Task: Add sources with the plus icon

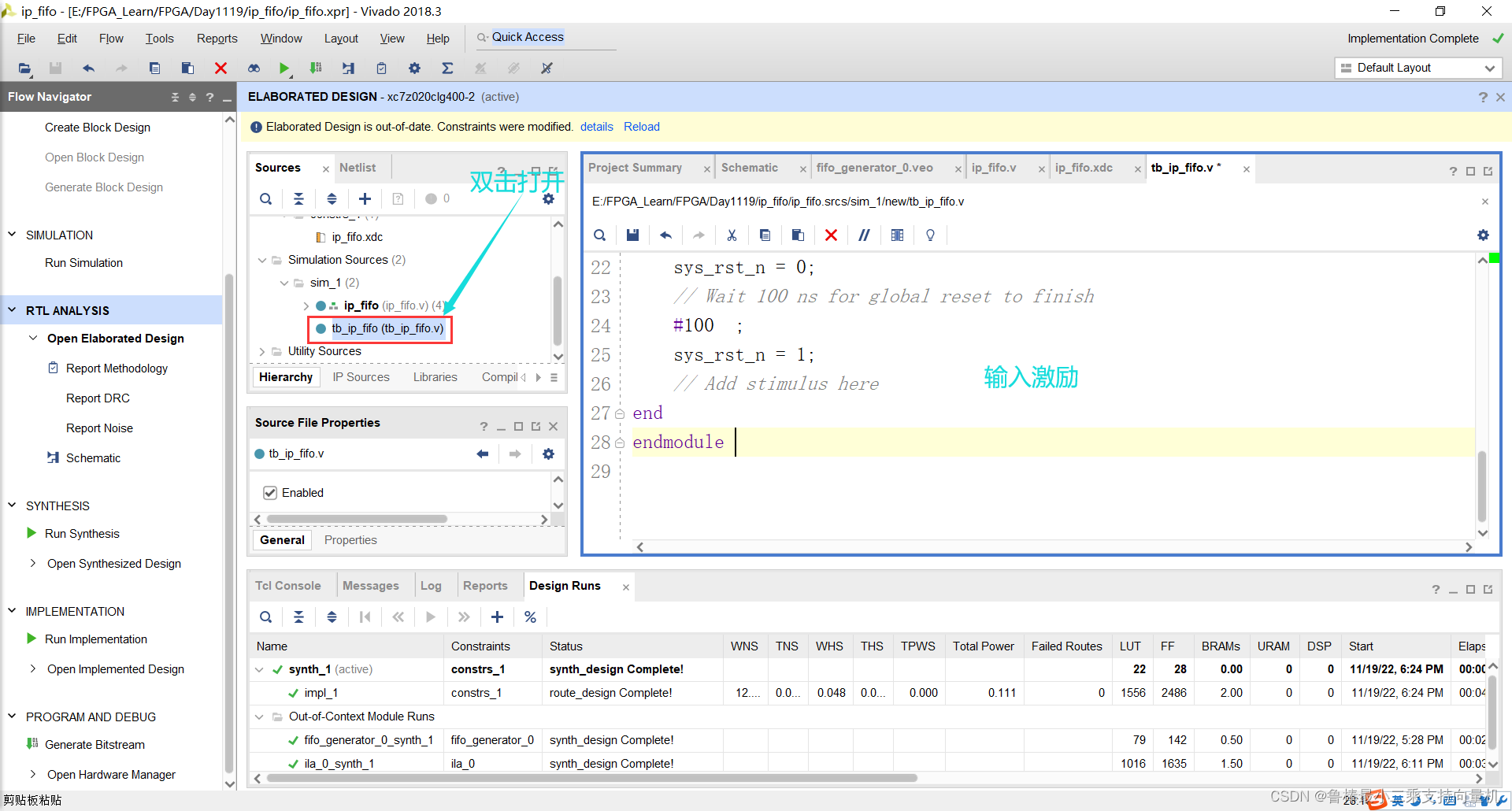Action: click(x=365, y=199)
